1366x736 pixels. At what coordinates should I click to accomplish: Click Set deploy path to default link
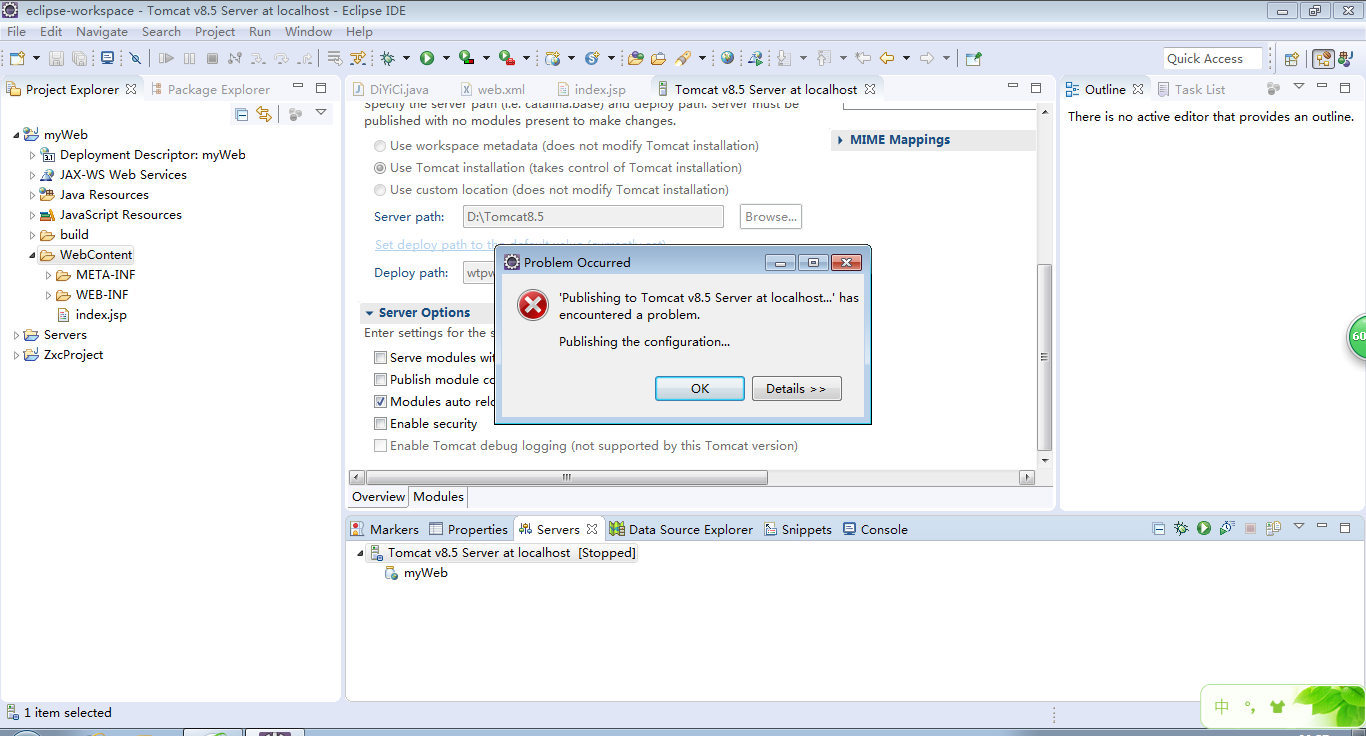point(520,244)
